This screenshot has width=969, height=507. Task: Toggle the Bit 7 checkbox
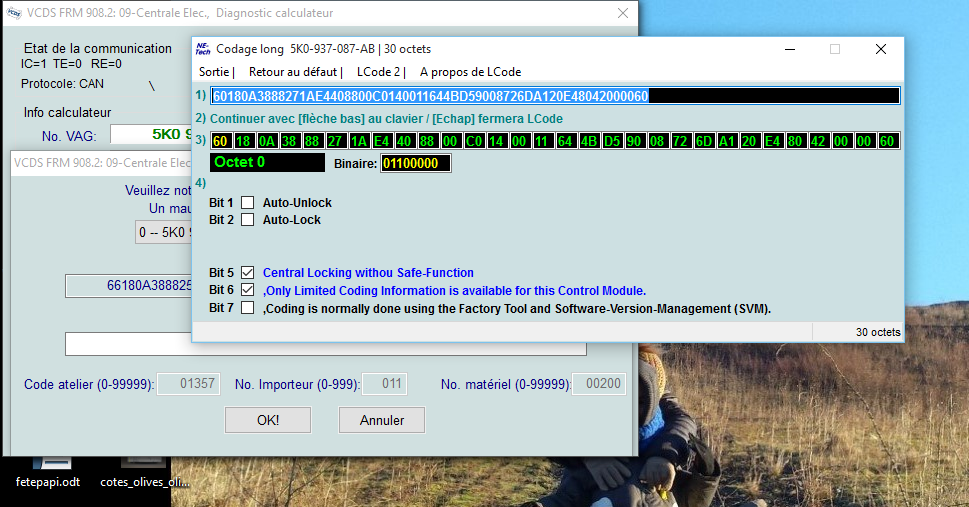(x=248, y=308)
